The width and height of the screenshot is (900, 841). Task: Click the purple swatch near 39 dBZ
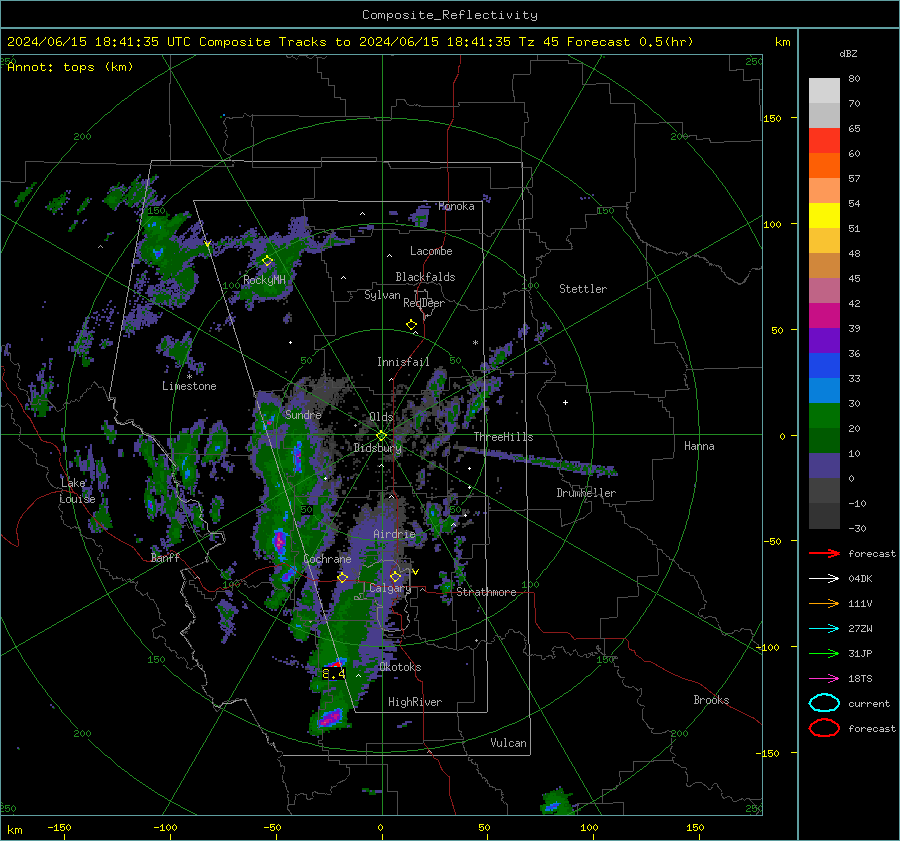tap(824, 340)
